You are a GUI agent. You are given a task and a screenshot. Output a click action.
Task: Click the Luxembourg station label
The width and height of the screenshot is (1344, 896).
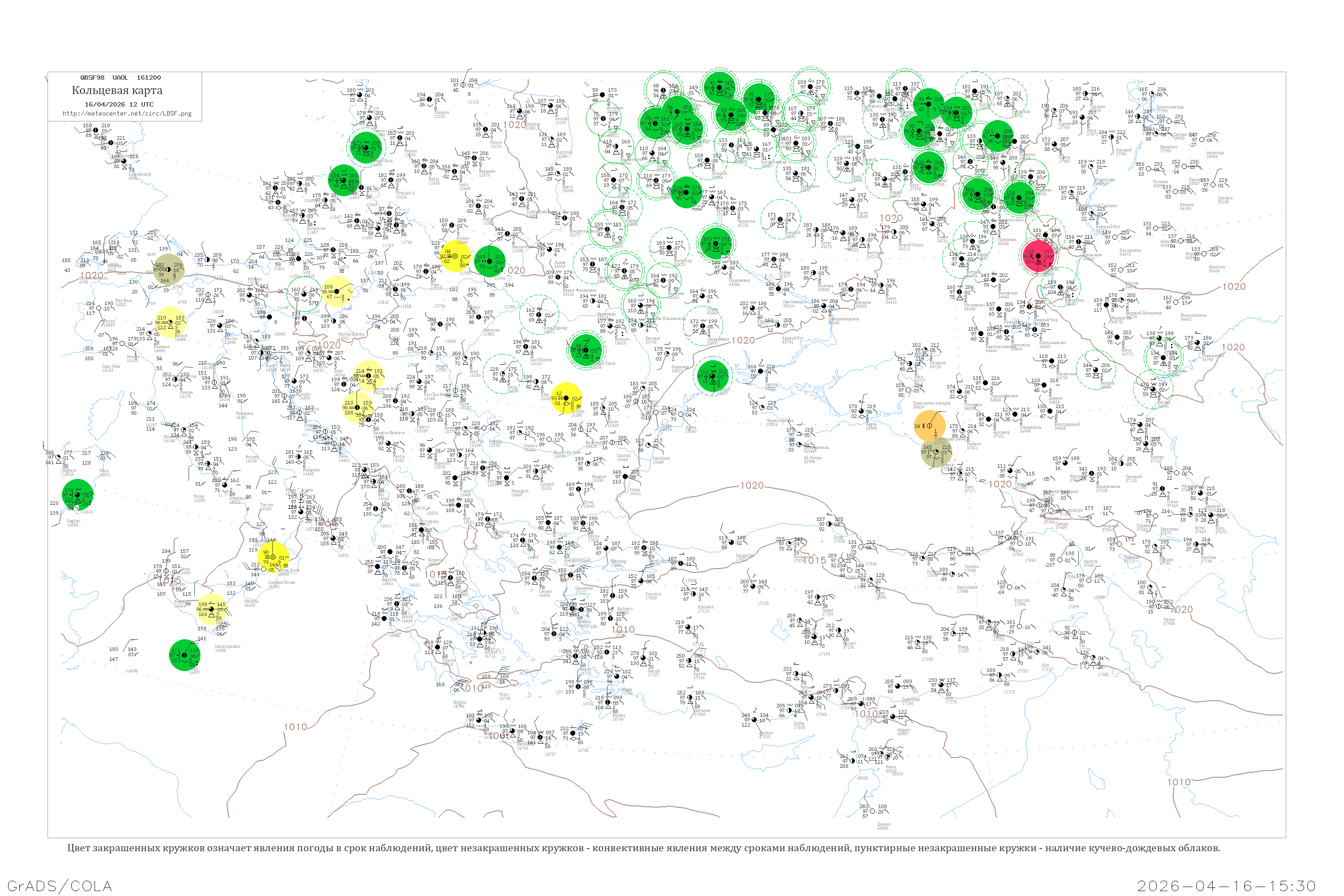point(139,174)
